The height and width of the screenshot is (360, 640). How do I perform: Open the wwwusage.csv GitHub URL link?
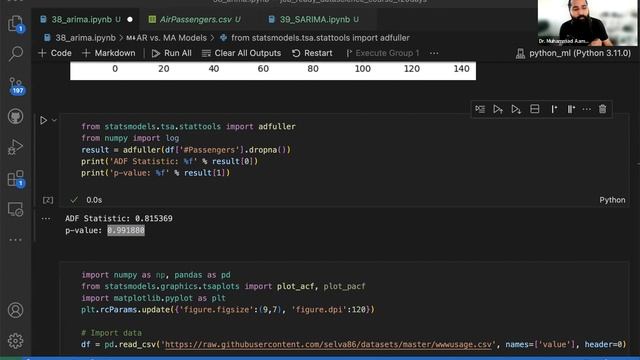click(x=328, y=344)
